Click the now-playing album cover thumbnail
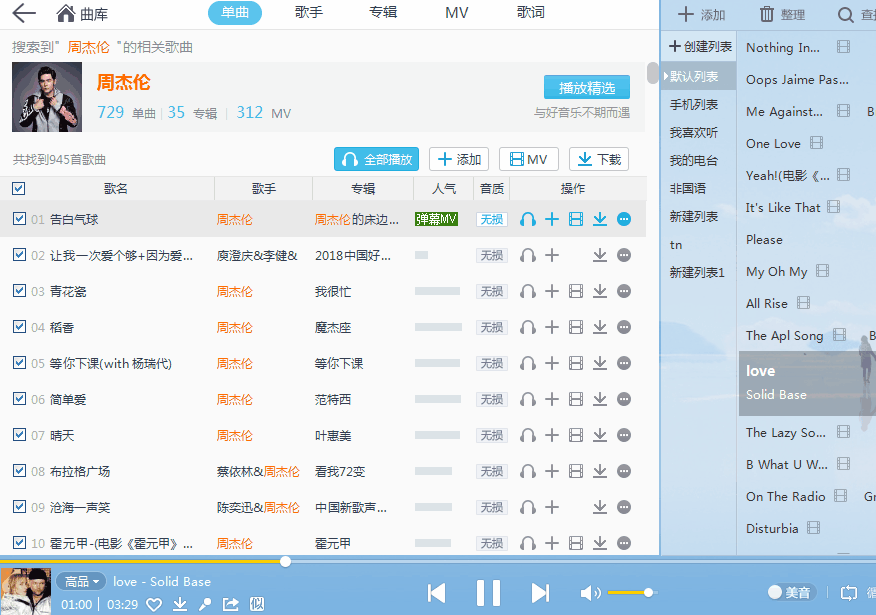 (x=26, y=591)
